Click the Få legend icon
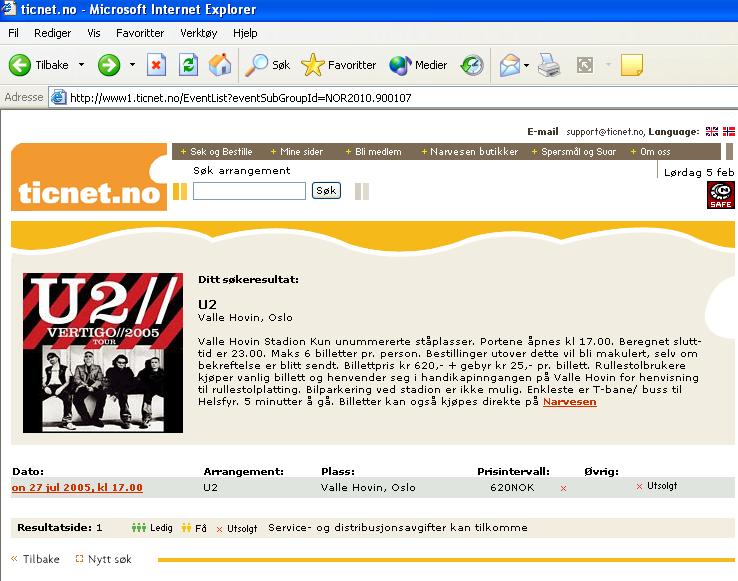 pos(186,527)
